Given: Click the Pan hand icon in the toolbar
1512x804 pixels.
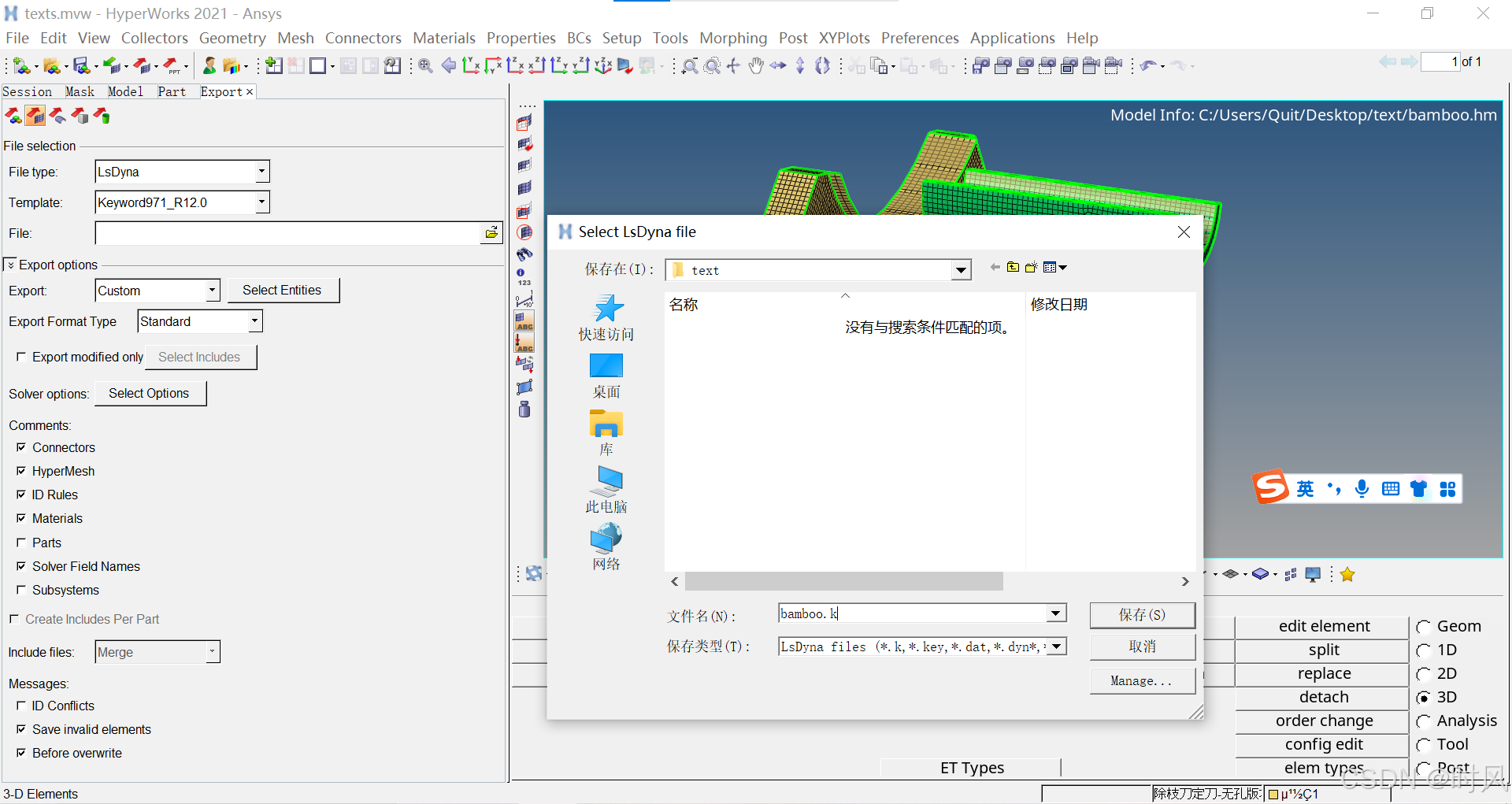Looking at the screenshot, I should point(756,66).
